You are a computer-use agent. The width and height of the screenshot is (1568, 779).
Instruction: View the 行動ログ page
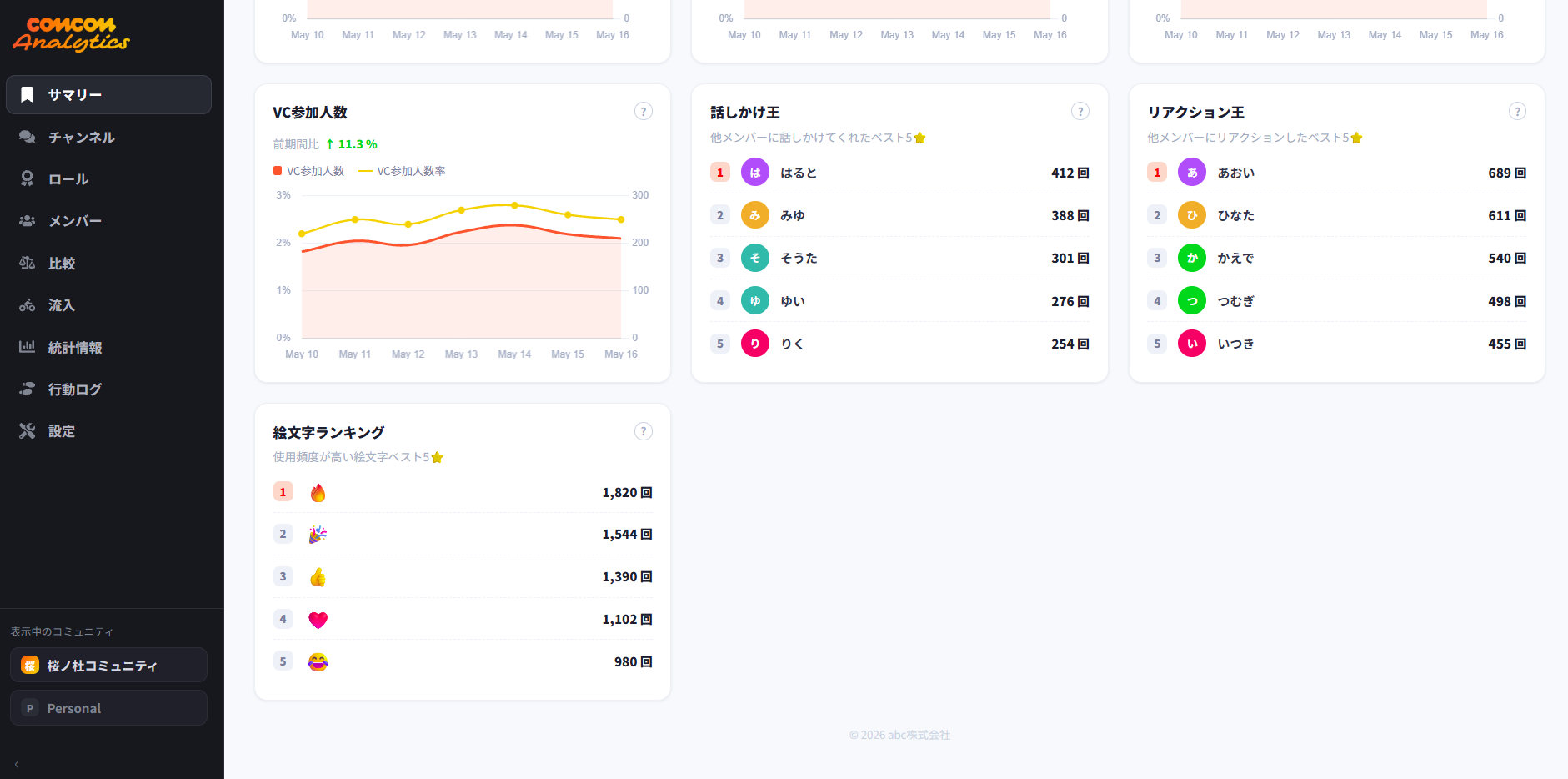[x=108, y=389]
